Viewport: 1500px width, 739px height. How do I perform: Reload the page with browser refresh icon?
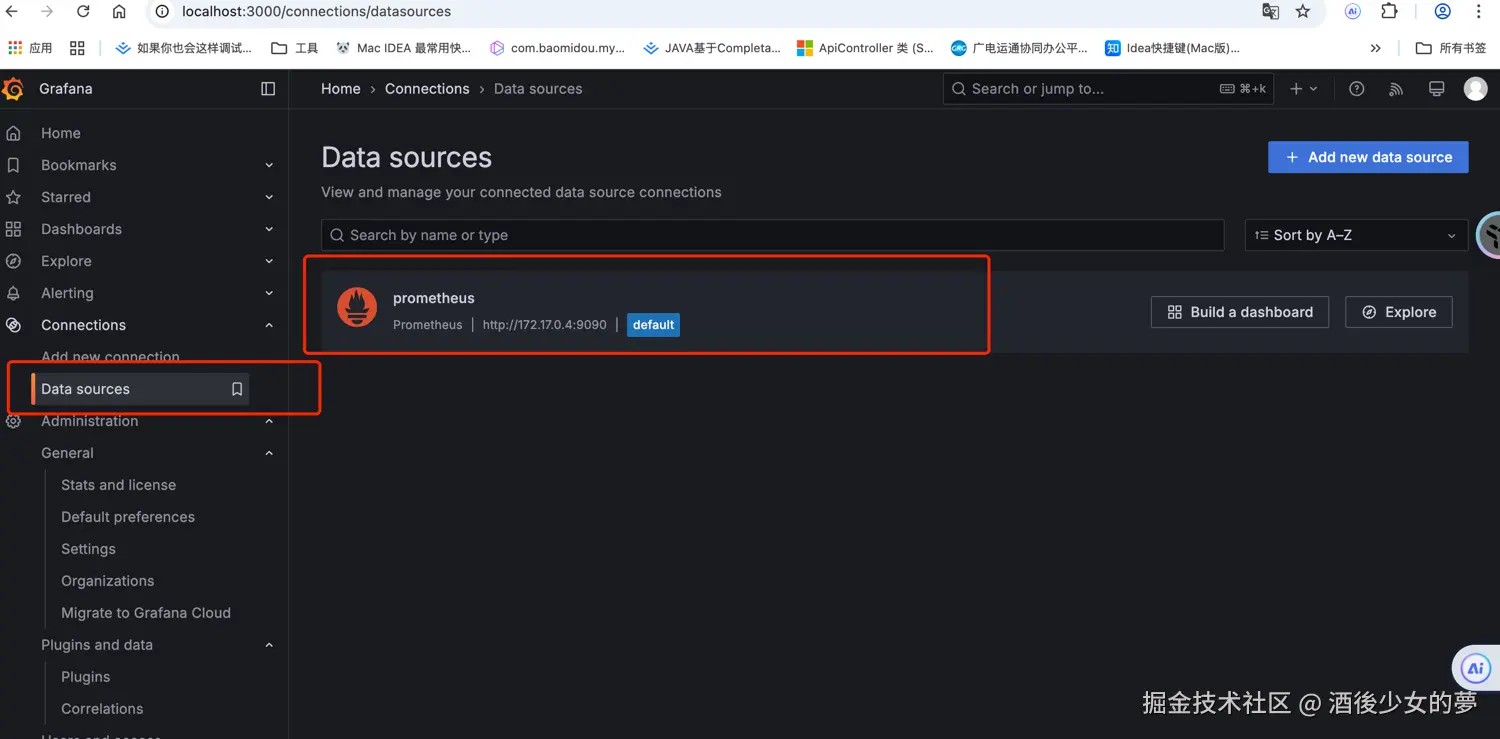tap(83, 12)
